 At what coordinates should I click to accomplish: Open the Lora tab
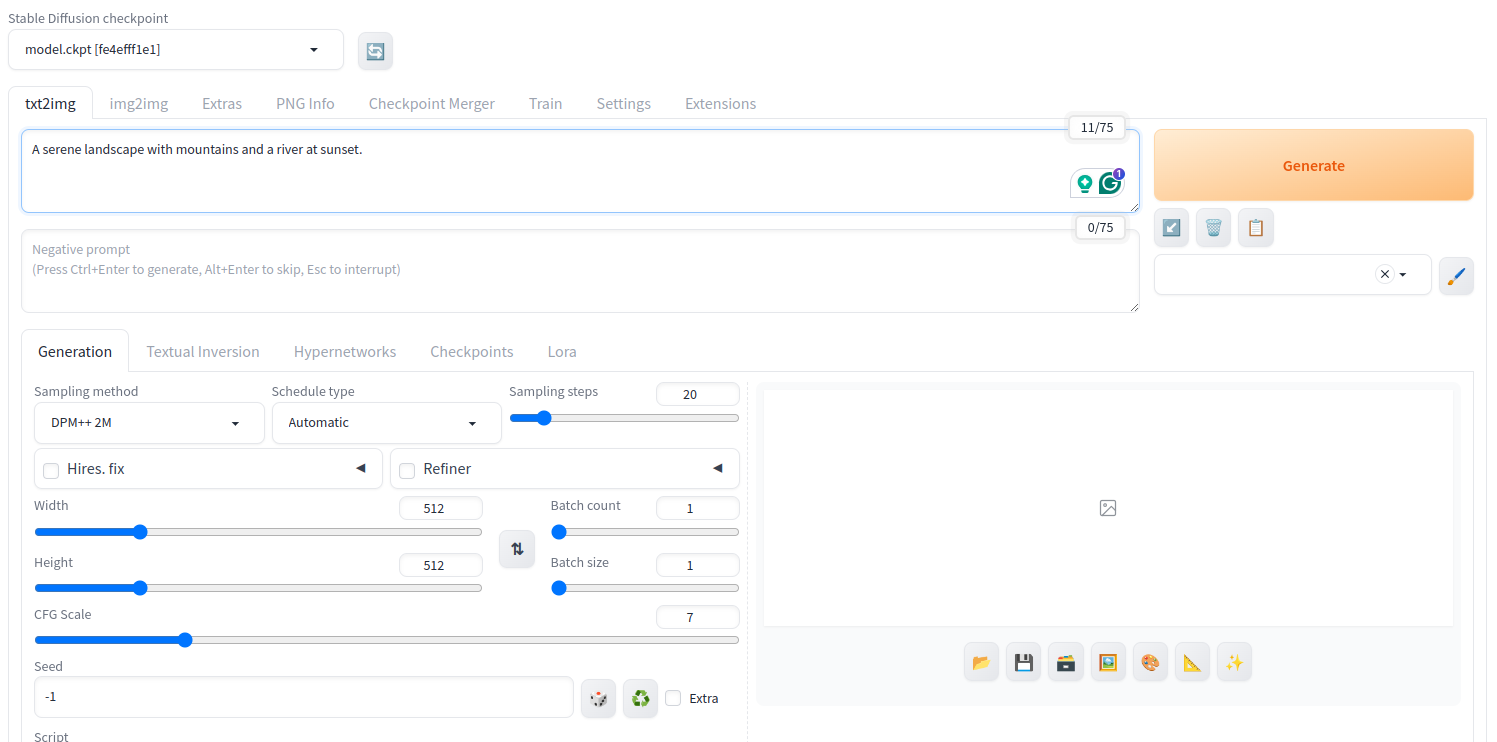click(x=562, y=352)
